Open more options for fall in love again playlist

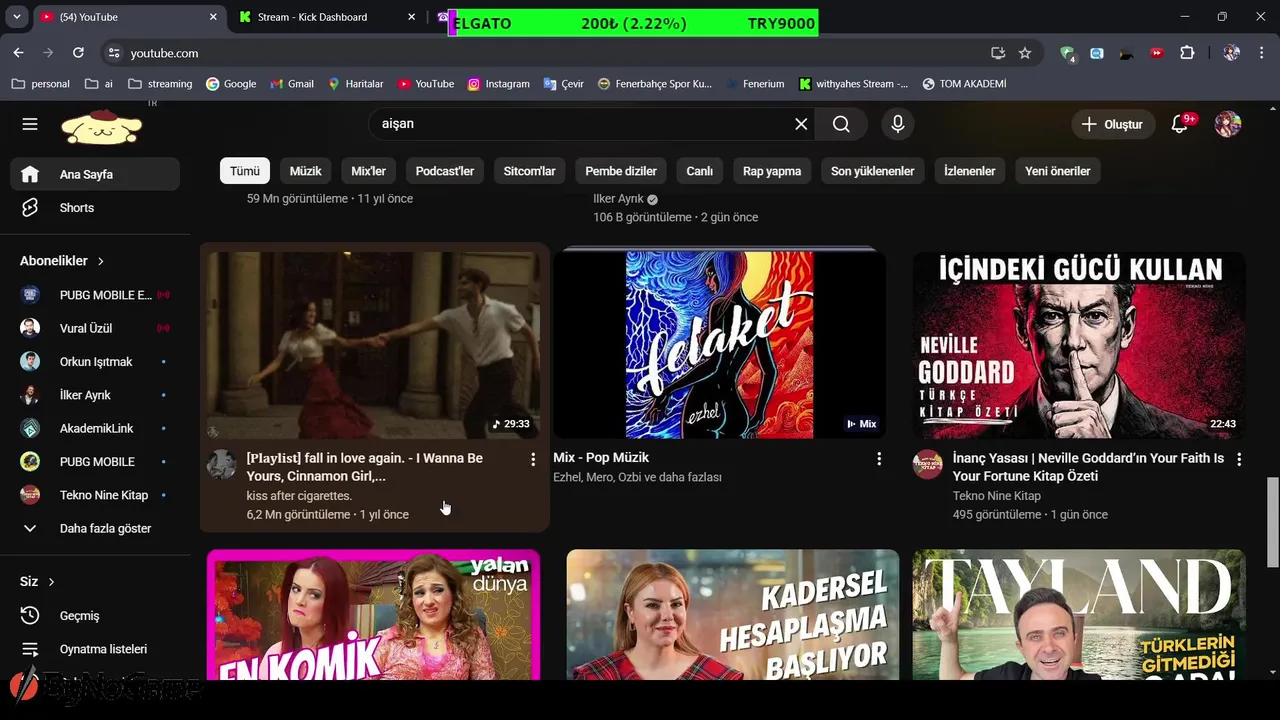(x=533, y=459)
